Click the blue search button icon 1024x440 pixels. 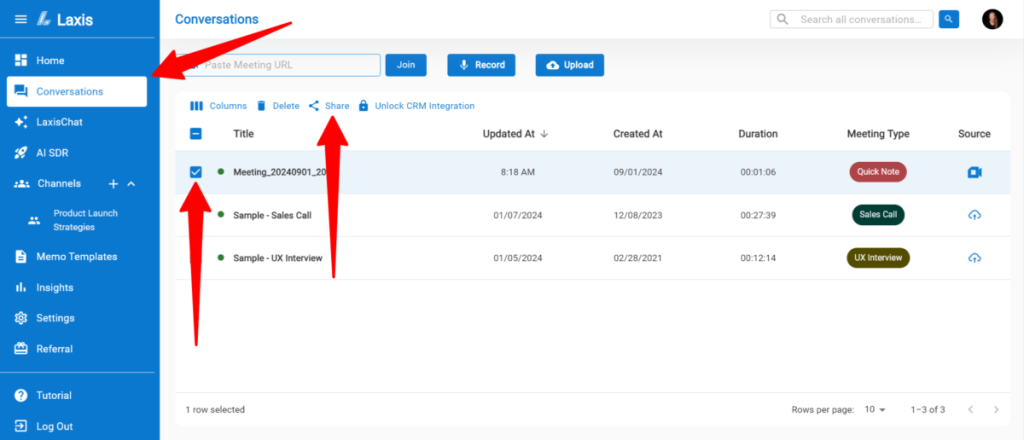pyautogui.click(x=949, y=19)
